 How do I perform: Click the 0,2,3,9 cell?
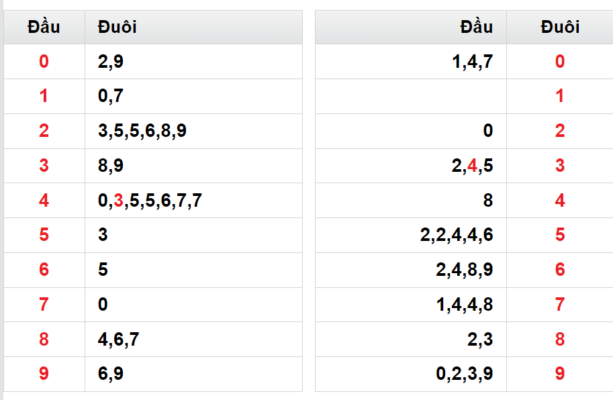(411, 374)
